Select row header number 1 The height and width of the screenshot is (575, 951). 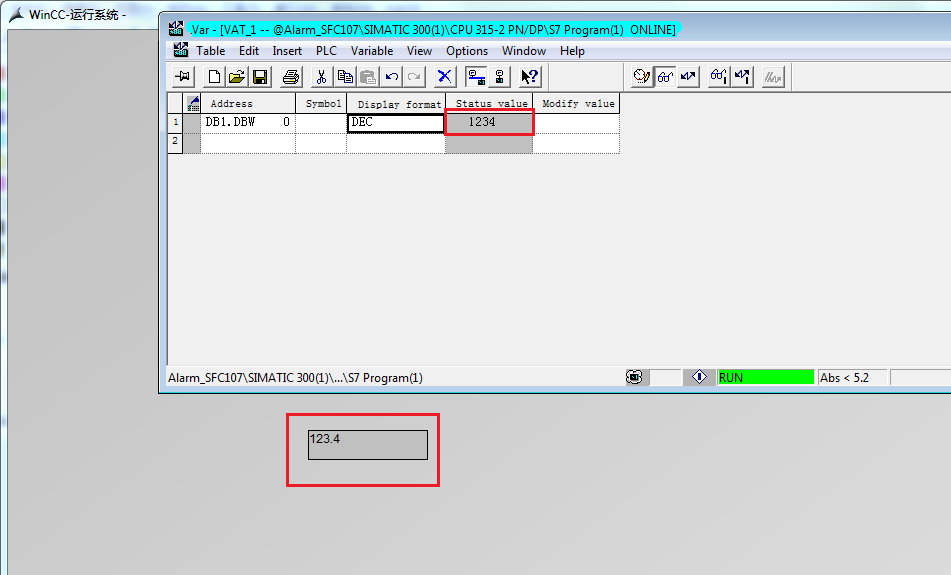tap(175, 123)
